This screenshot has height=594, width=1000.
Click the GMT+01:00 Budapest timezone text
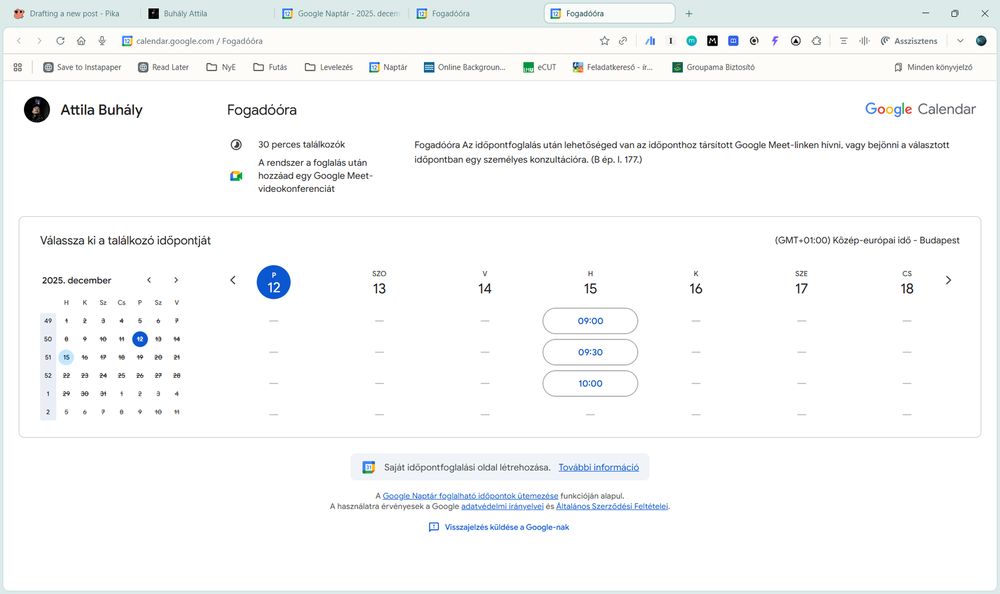click(867, 241)
